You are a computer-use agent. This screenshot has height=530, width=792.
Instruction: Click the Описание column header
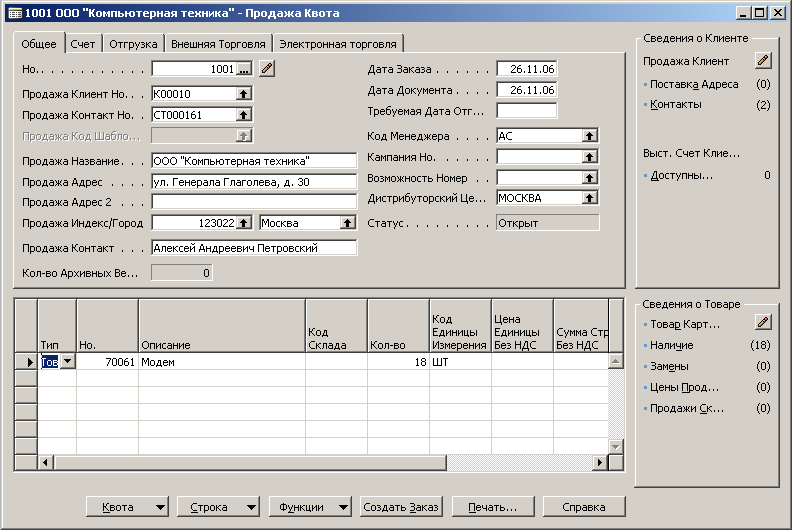222,326
